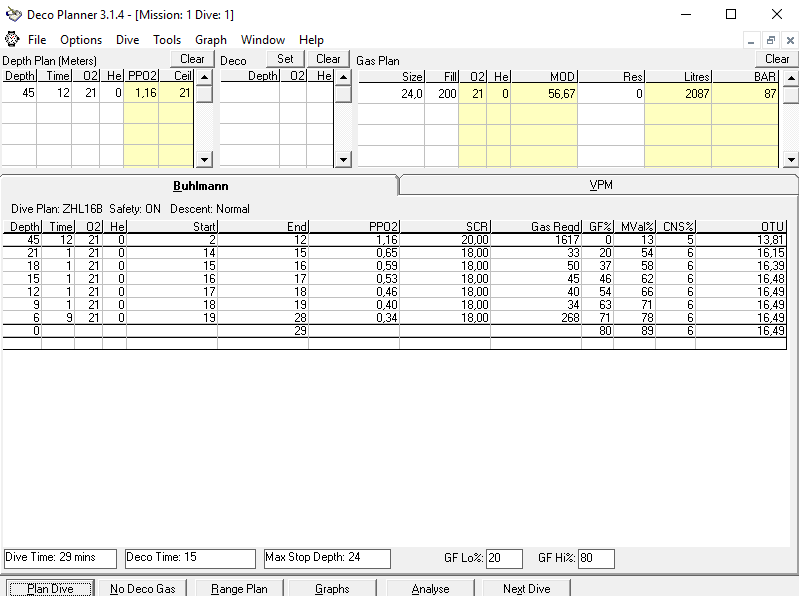The width and height of the screenshot is (799, 596).
Task: Select Gas Plan Fill cell 200
Action: click(442, 94)
